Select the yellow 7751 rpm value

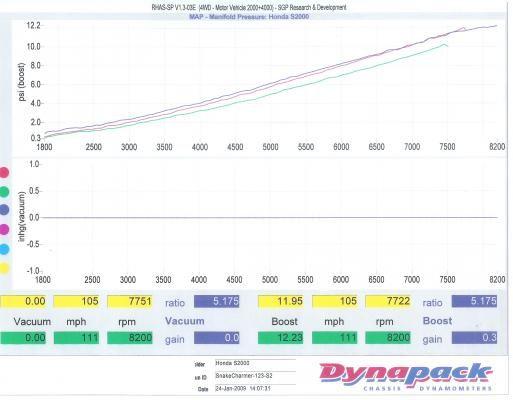point(130,301)
